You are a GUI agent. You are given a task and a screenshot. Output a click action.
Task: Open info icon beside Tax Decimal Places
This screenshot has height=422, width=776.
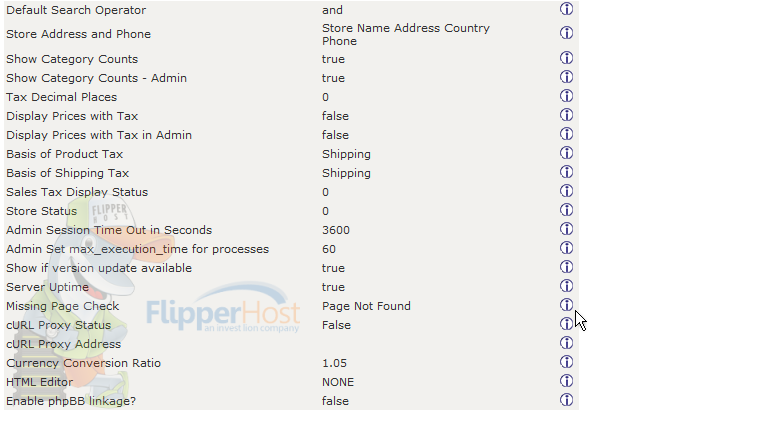coord(566,96)
